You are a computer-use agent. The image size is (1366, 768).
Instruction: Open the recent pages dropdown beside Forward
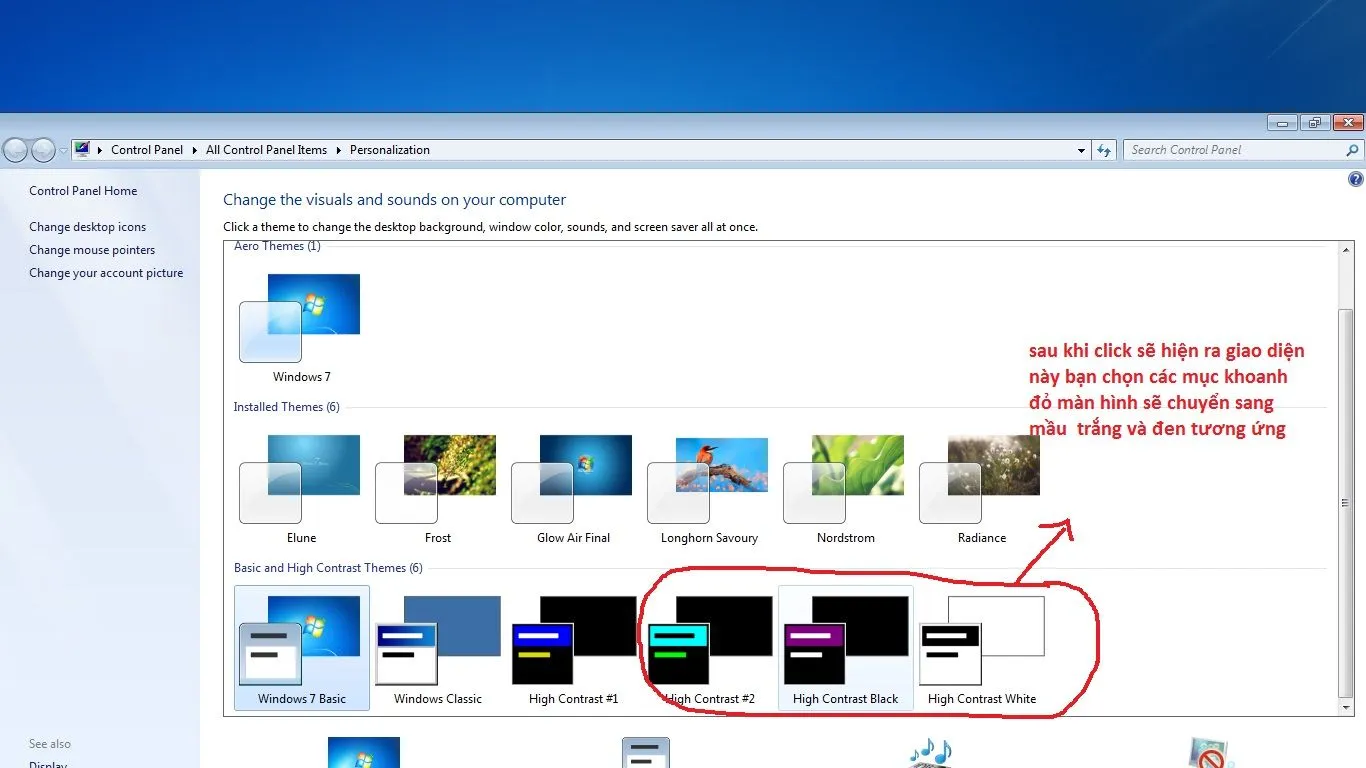pos(63,150)
